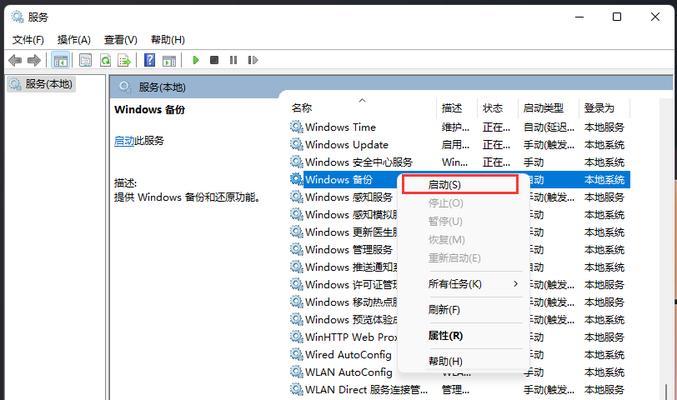The height and width of the screenshot is (400, 677).
Task: Open the blue help question-mark icon
Action: [149, 60]
